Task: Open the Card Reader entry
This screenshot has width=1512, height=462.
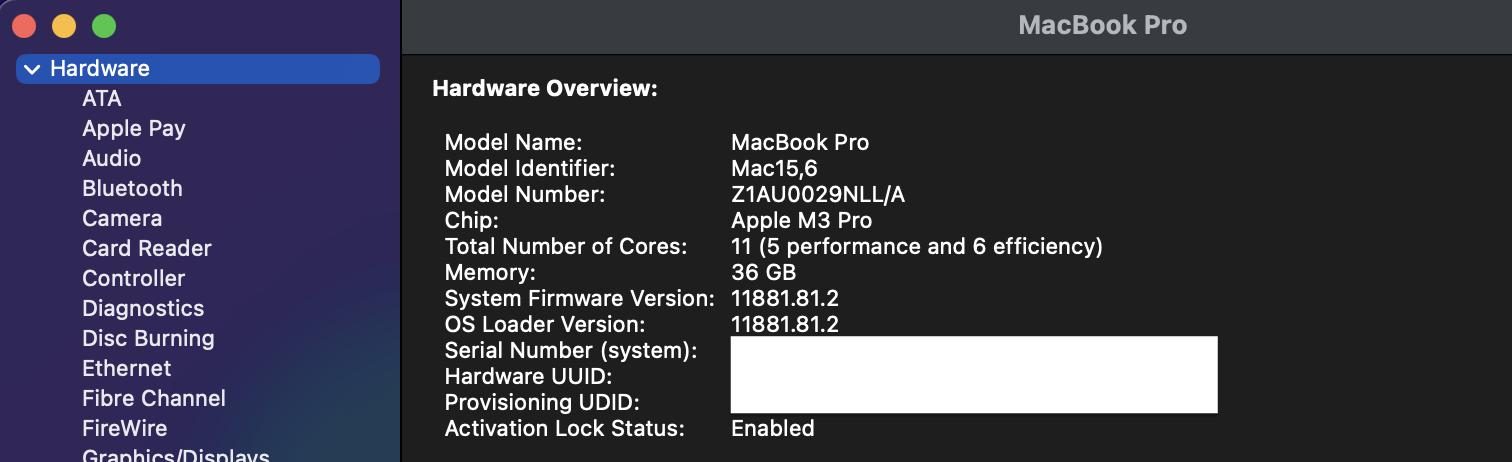Action: 147,248
